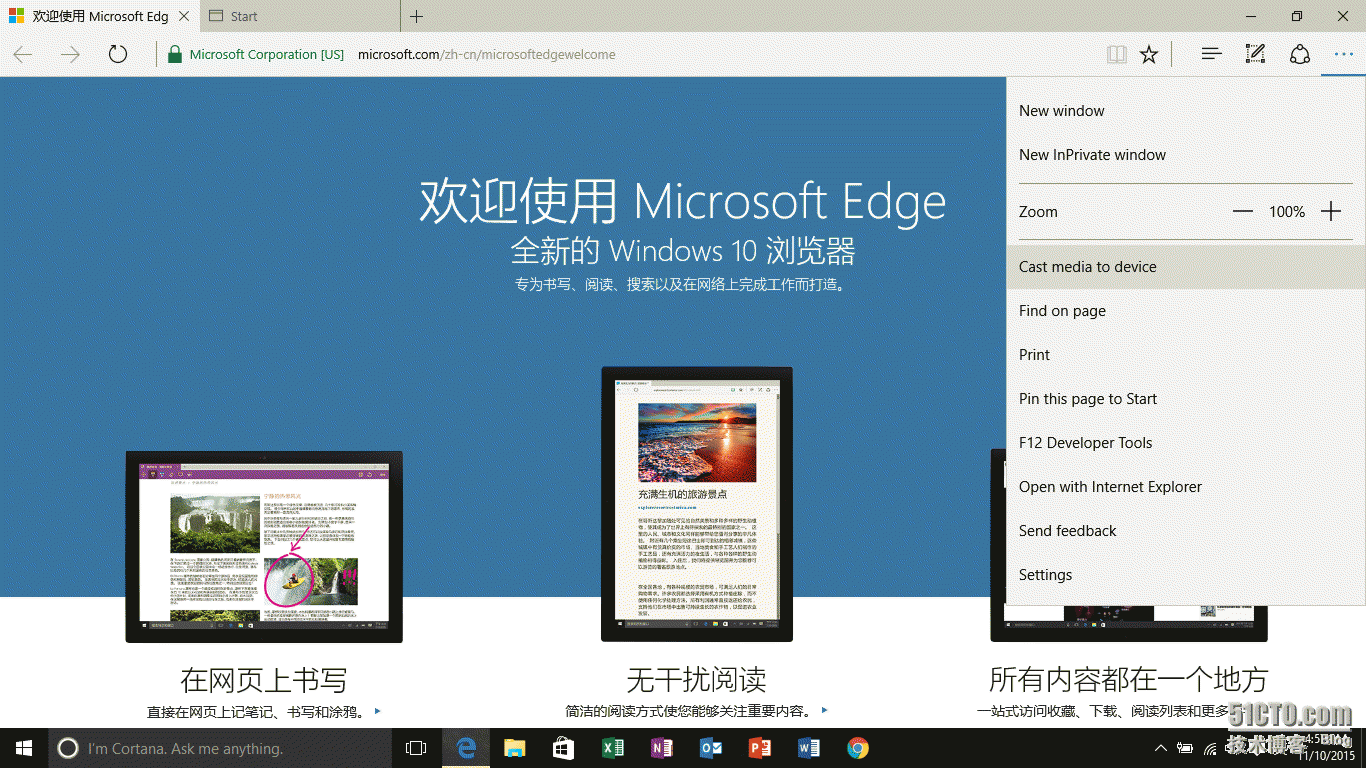Click the Forward navigation arrow
The width and height of the screenshot is (1366, 768).
70,54
